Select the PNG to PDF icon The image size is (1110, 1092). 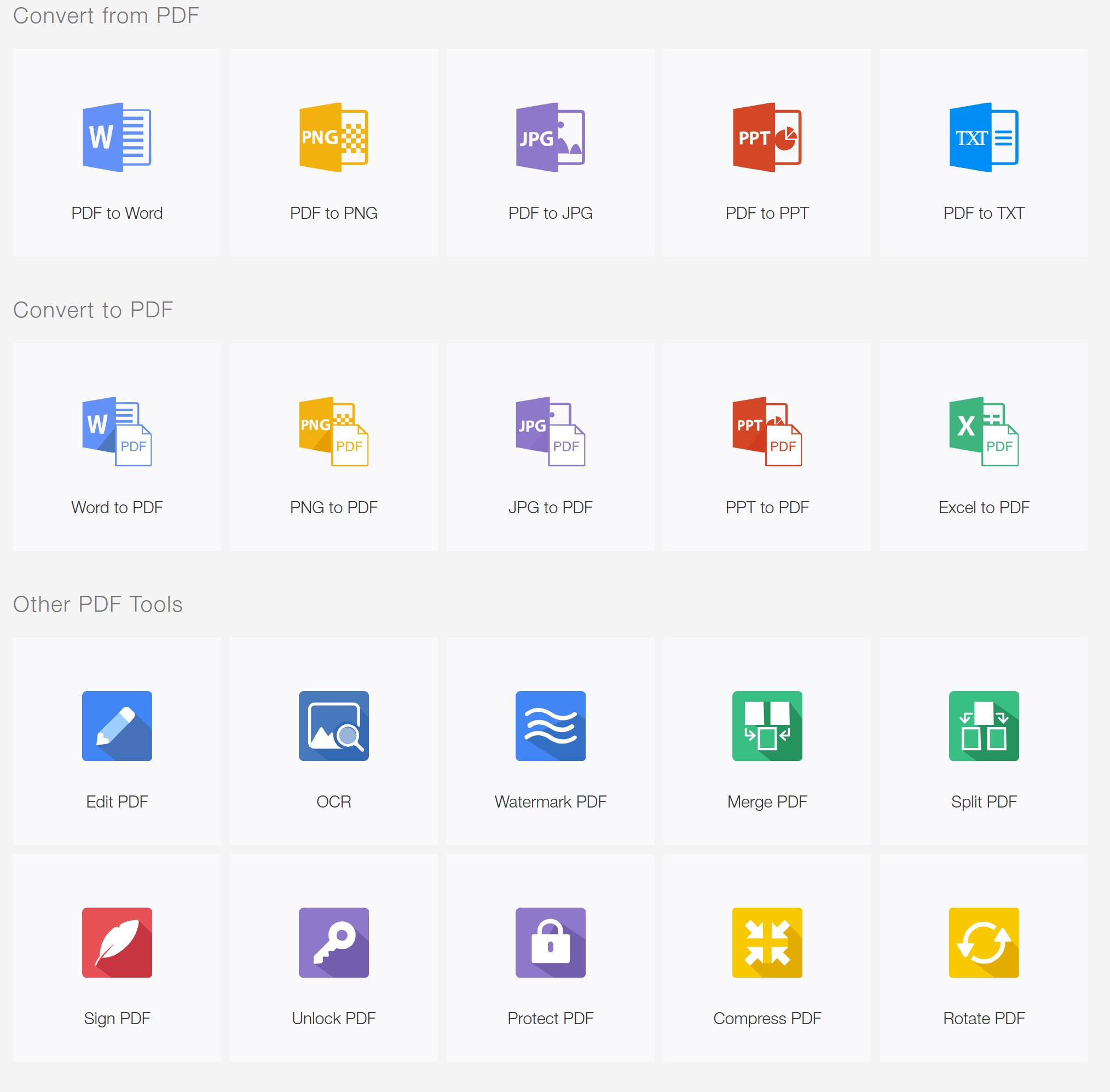[x=334, y=431]
